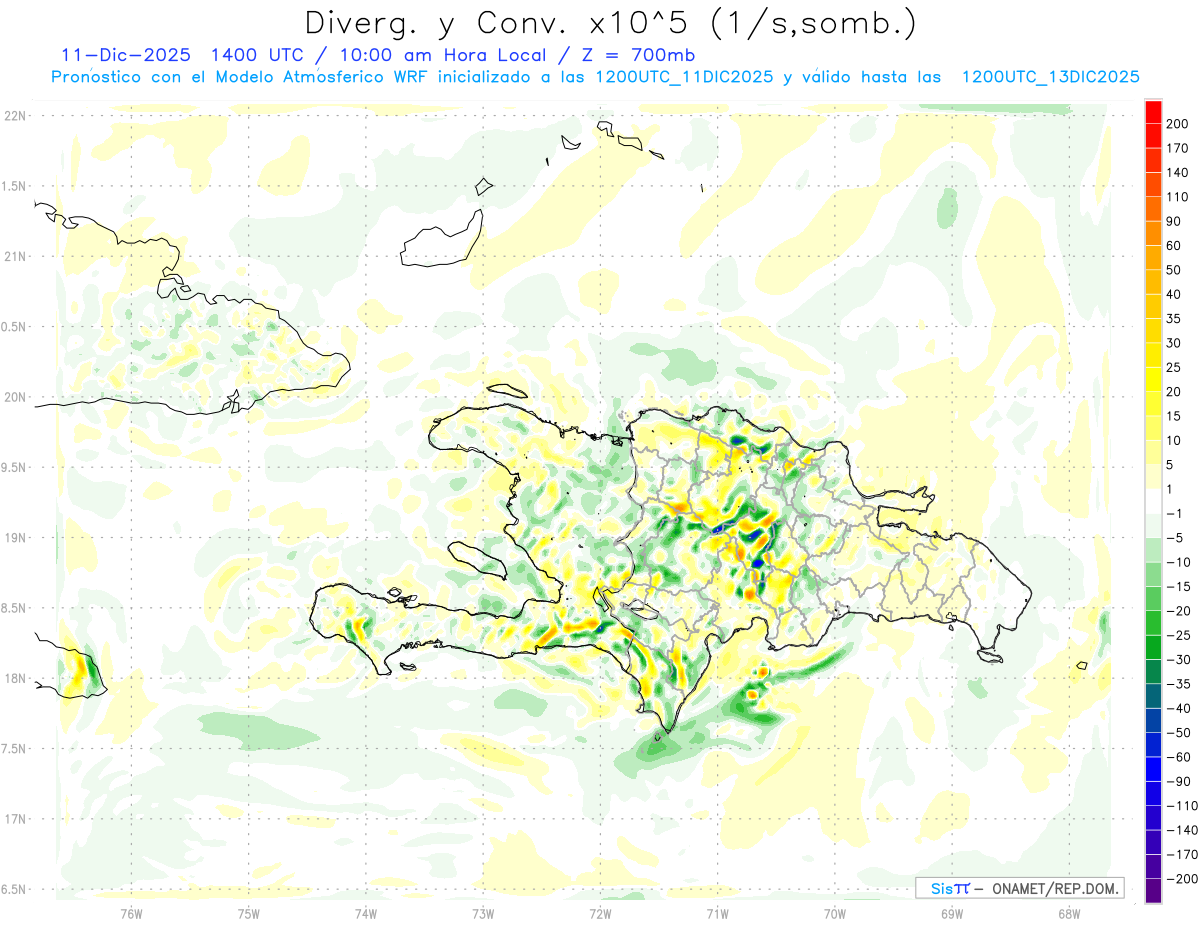1200x927 pixels.
Task: Click the "69W" longitude label
Action: (x=951, y=914)
